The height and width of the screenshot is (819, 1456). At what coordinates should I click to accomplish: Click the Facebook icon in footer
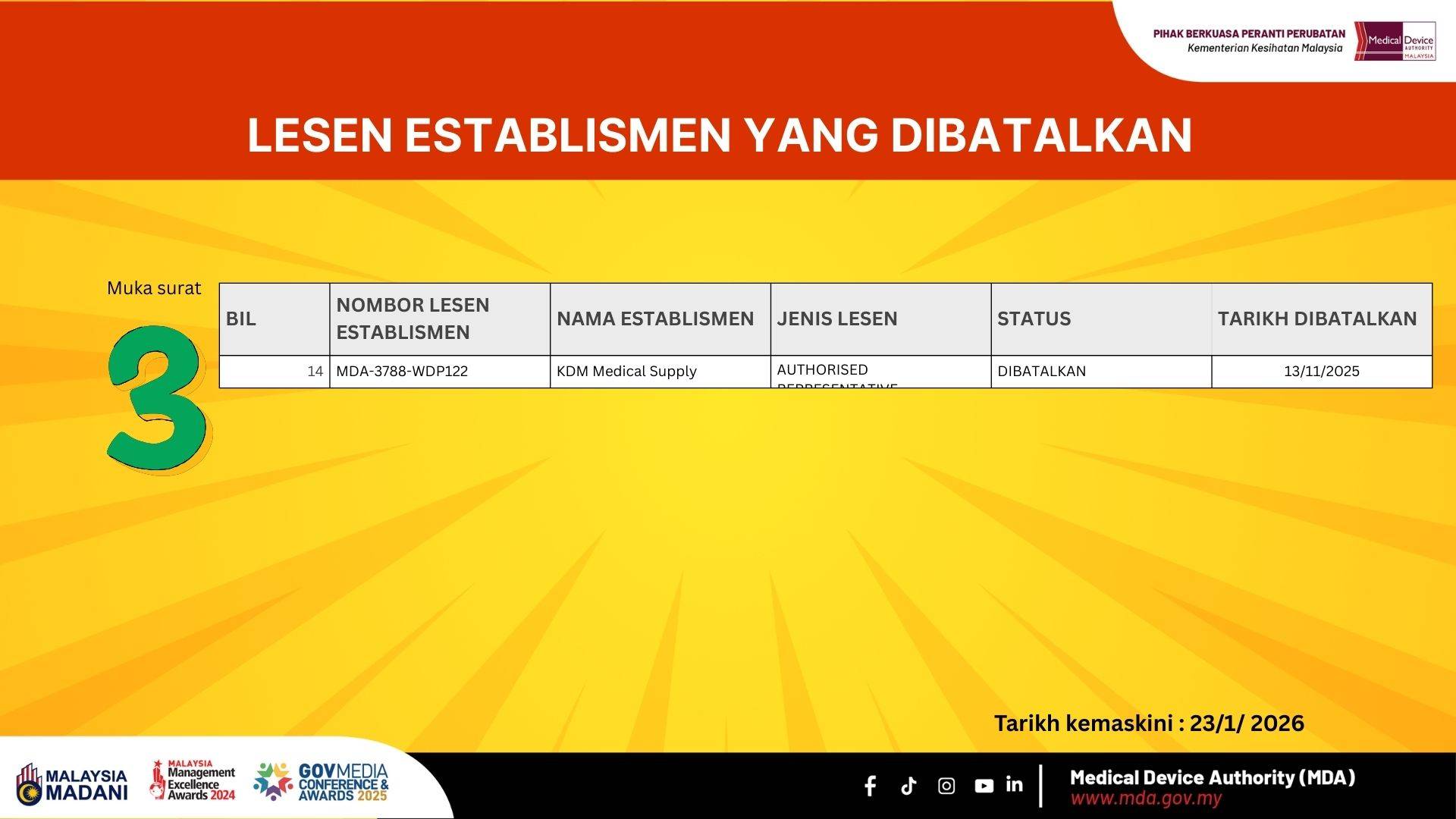(x=871, y=786)
